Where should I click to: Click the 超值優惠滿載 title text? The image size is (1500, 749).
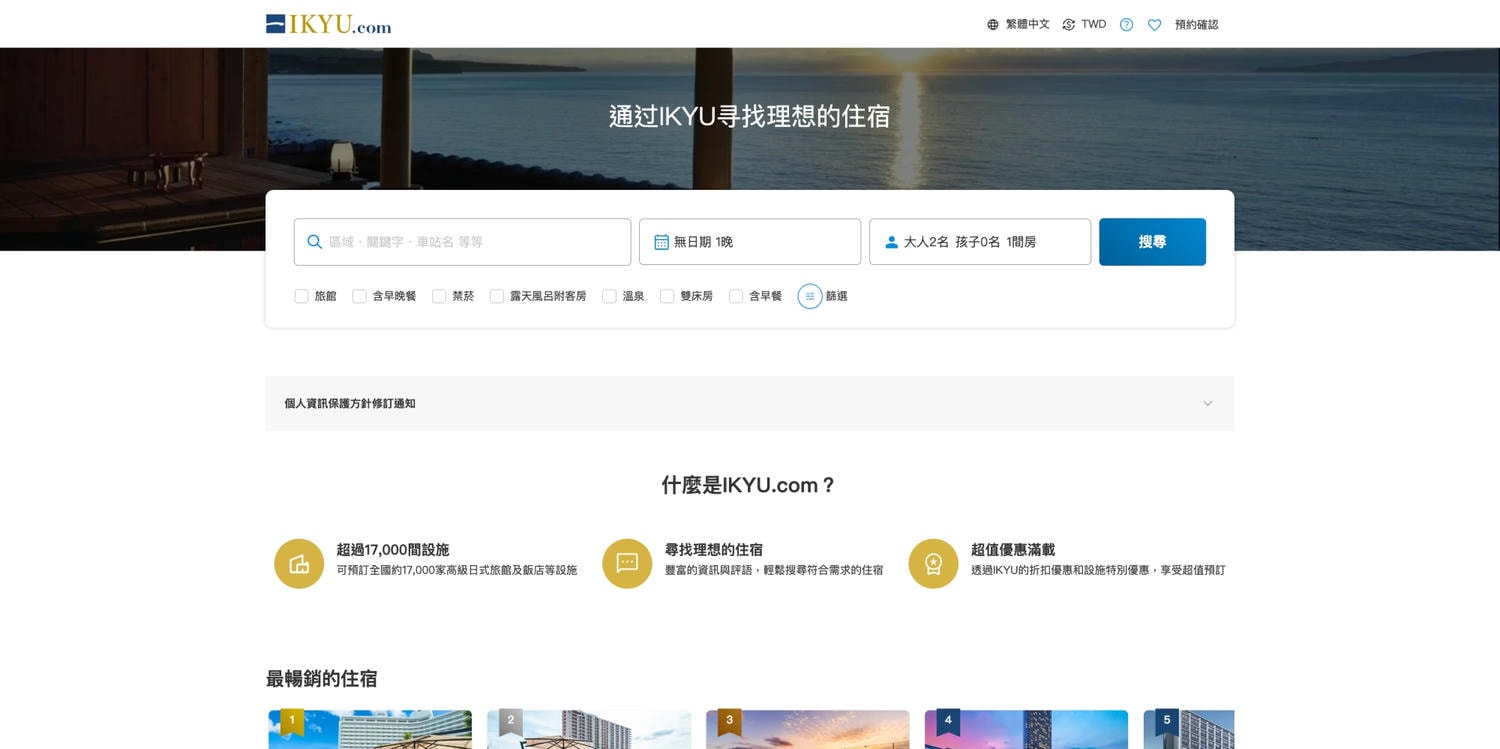tap(1013, 550)
